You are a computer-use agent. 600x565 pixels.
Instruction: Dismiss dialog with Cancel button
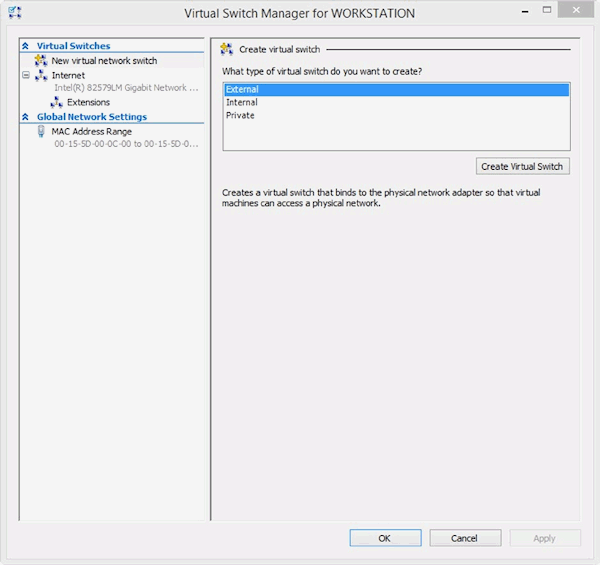point(465,538)
